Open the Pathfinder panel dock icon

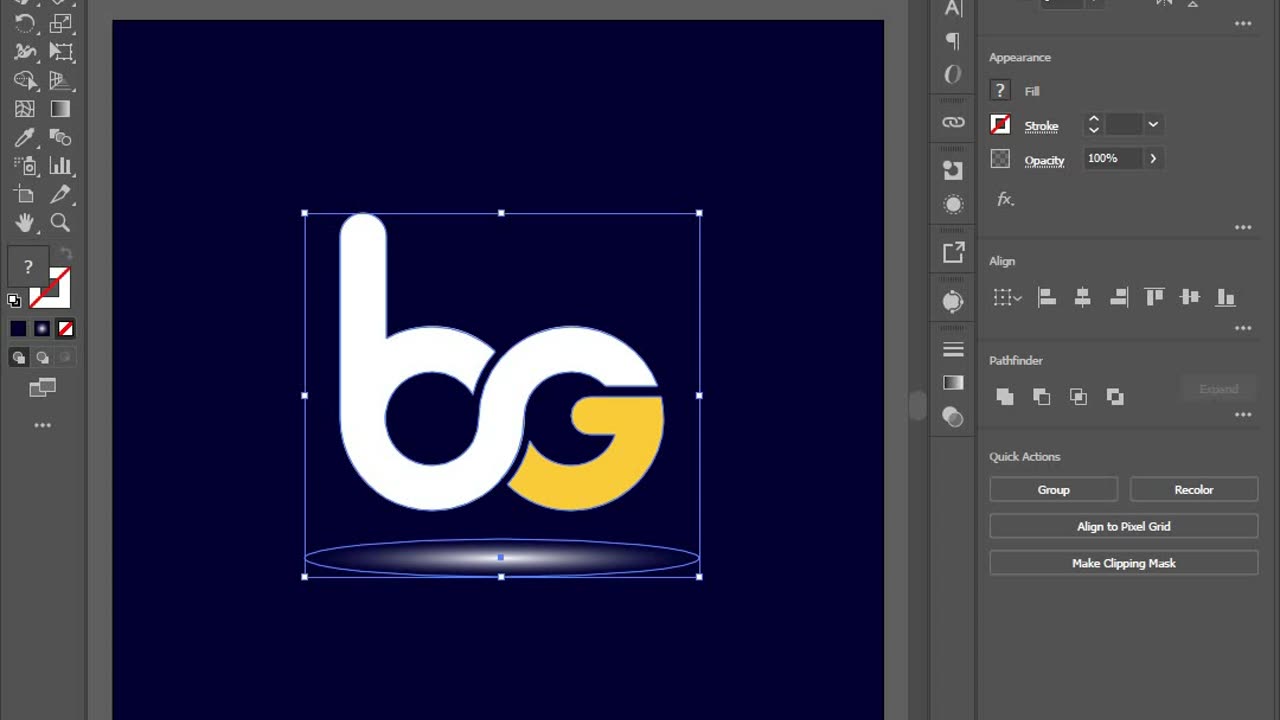tap(953, 171)
